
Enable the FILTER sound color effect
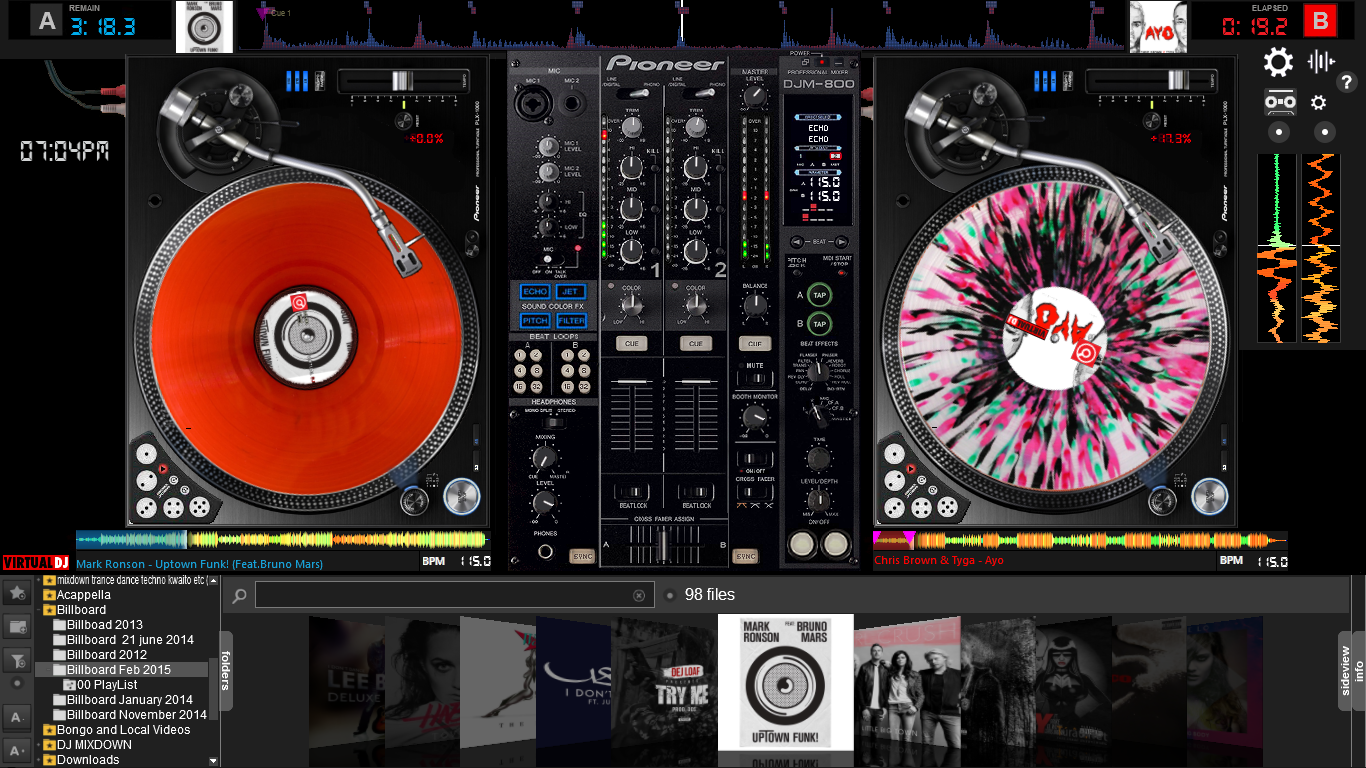click(571, 320)
